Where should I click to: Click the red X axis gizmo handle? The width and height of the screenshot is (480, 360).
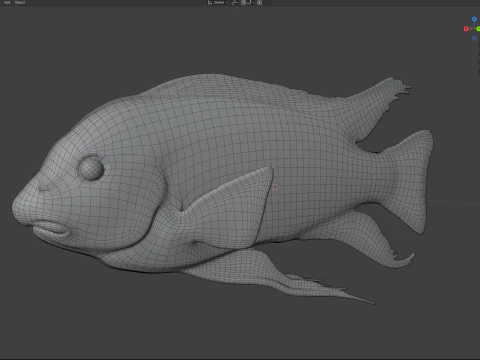click(466, 29)
